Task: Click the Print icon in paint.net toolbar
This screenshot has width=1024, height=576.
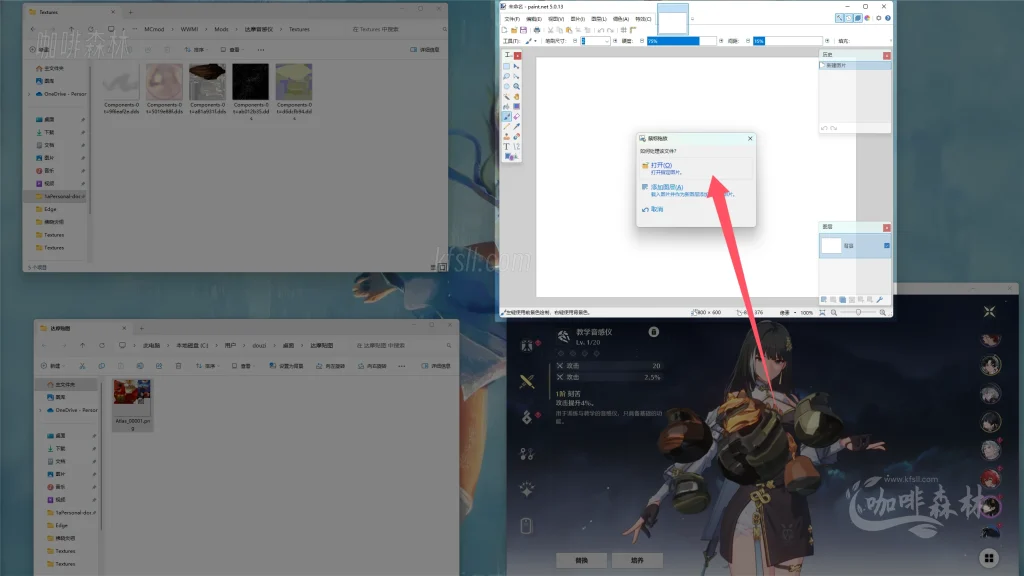Action: click(538, 30)
